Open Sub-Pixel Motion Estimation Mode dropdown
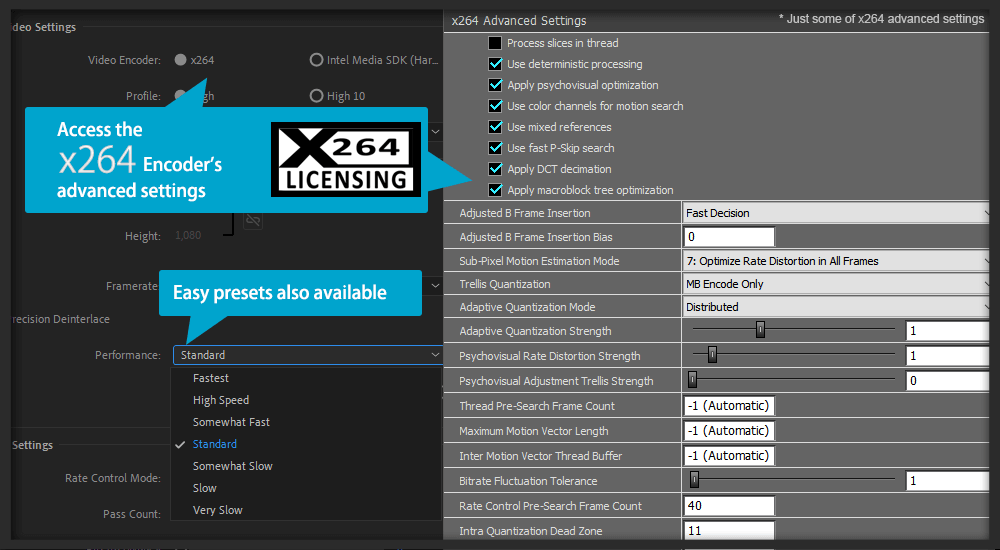The image size is (1000, 550). click(x=835, y=261)
